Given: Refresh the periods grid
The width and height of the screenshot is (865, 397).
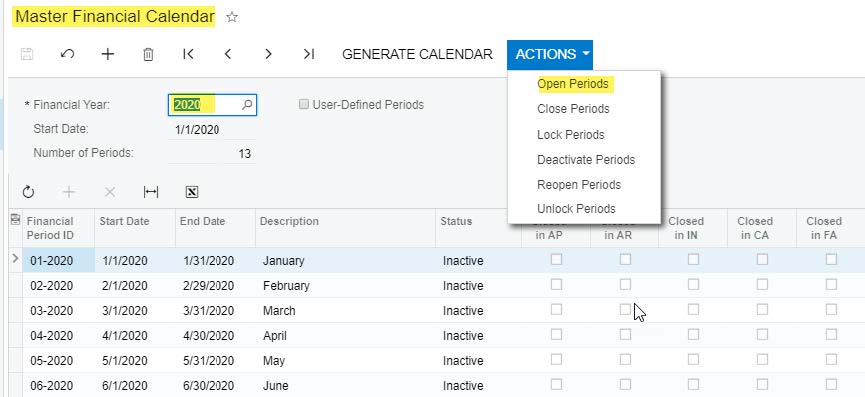Looking at the screenshot, I should (x=28, y=192).
